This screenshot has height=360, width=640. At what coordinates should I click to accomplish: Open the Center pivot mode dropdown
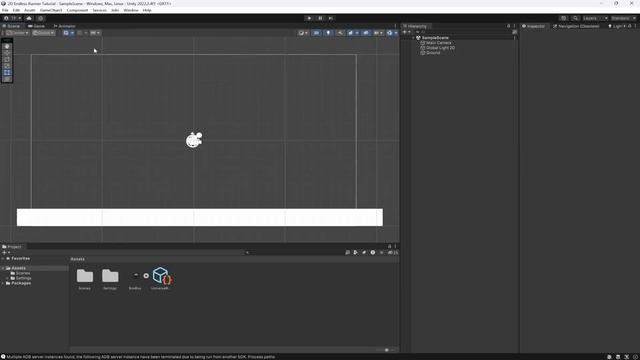coord(18,33)
